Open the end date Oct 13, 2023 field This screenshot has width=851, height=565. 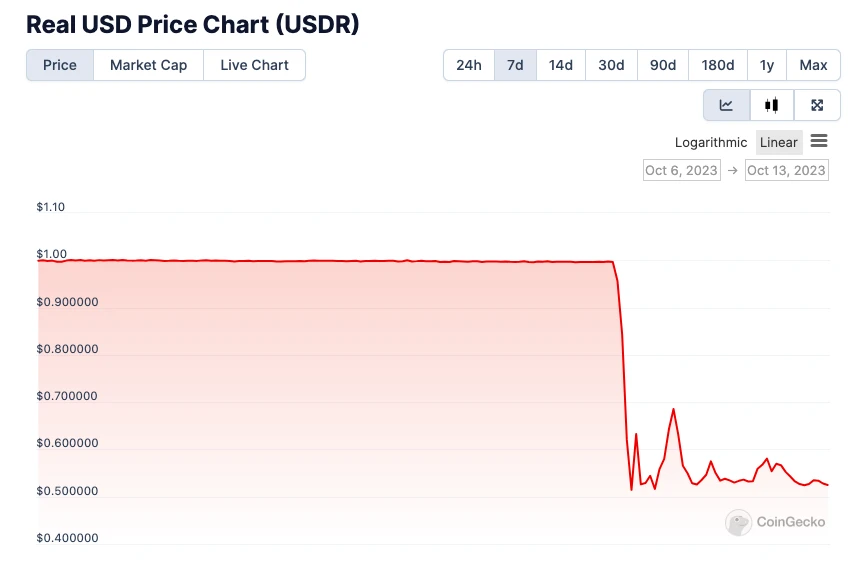tap(787, 170)
